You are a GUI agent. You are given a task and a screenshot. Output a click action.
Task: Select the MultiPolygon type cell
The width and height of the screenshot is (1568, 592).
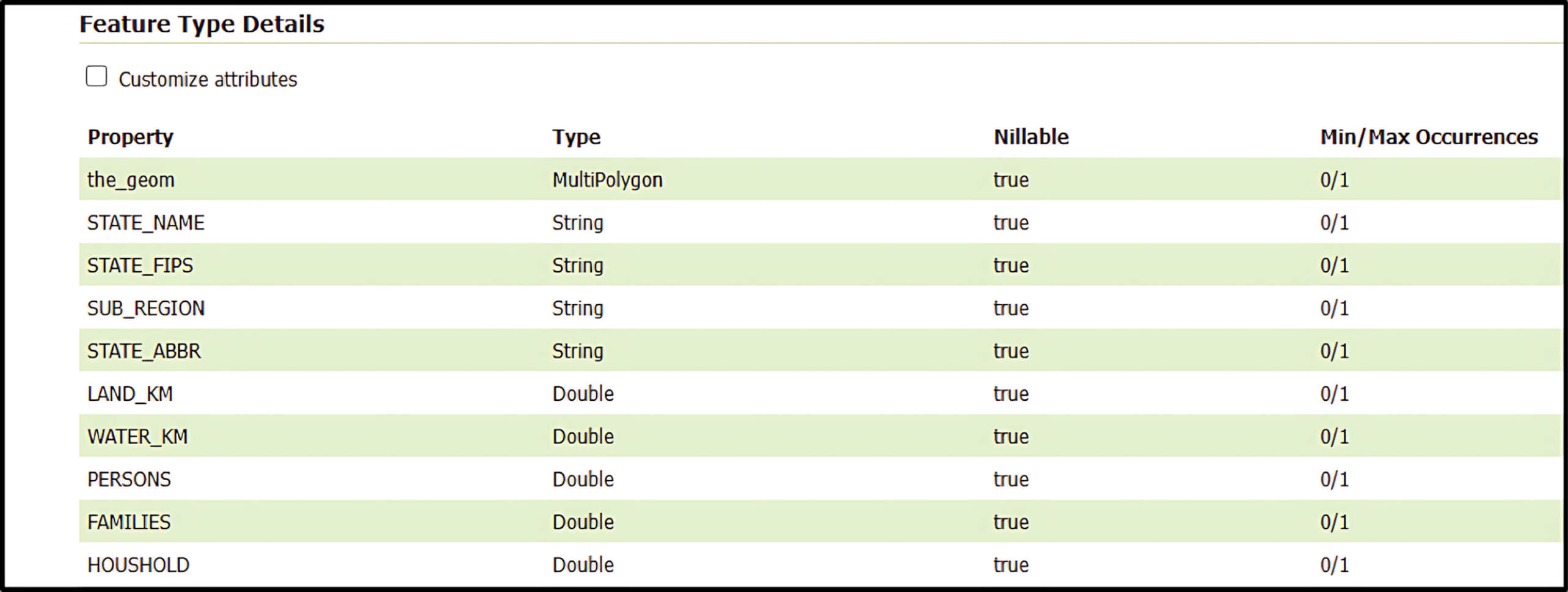608,179
